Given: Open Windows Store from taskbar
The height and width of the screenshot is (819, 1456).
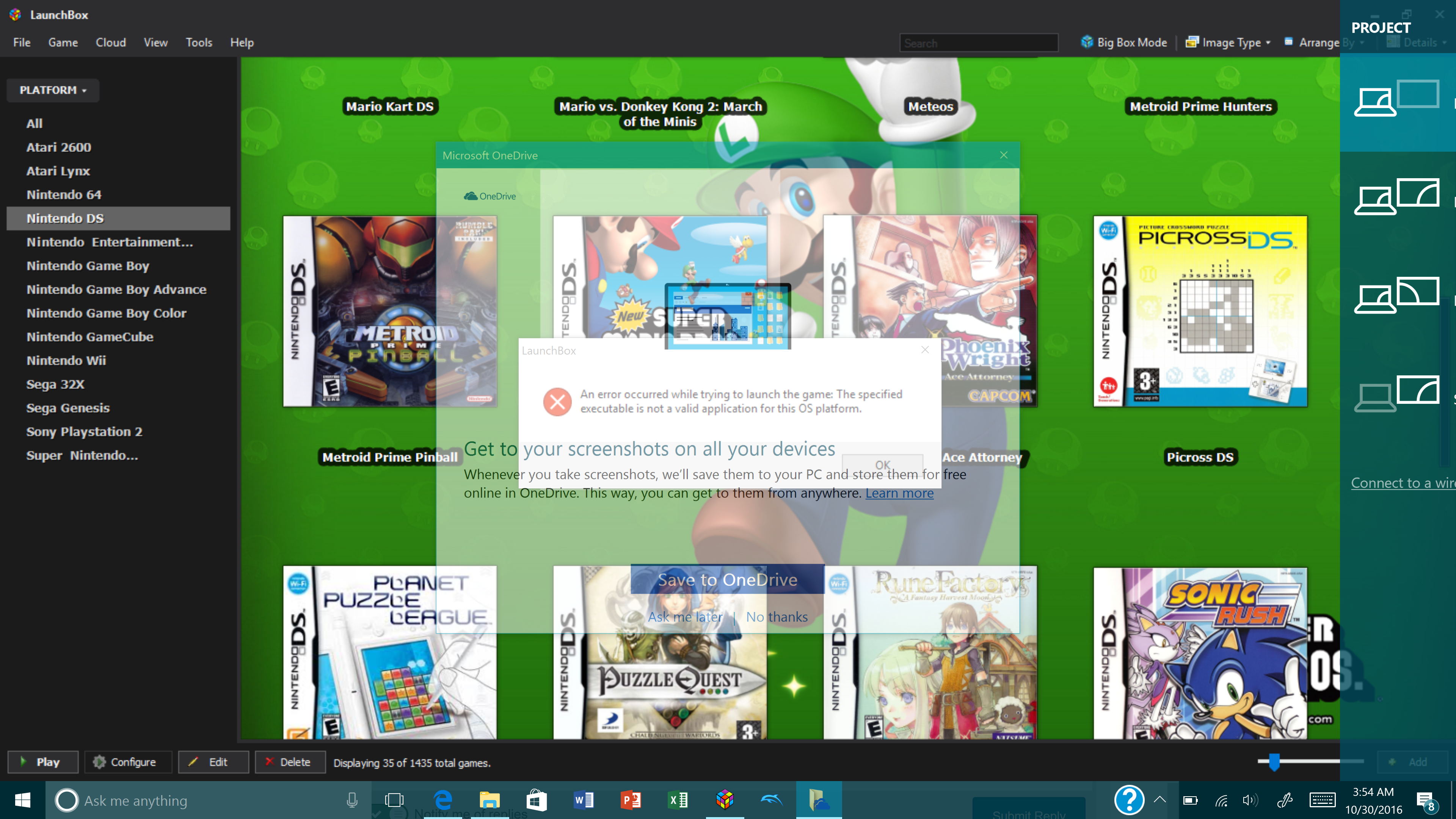Looking at the screenshot, I should (x=537, y=800).
